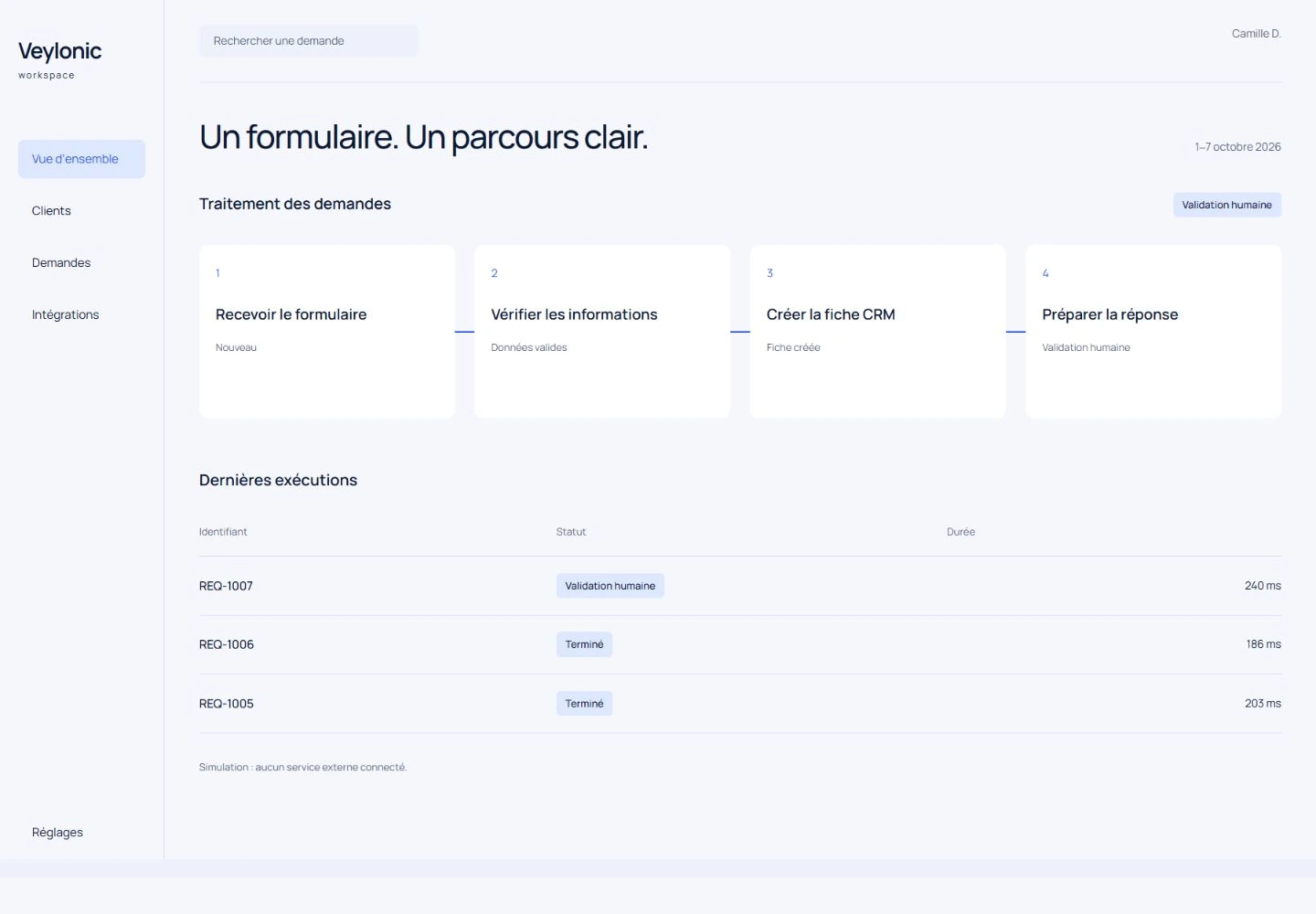The width and height of the screenshot is (1316, 914).
Task: Select the Vérifier les informations step card
Action: coord(602,331)
